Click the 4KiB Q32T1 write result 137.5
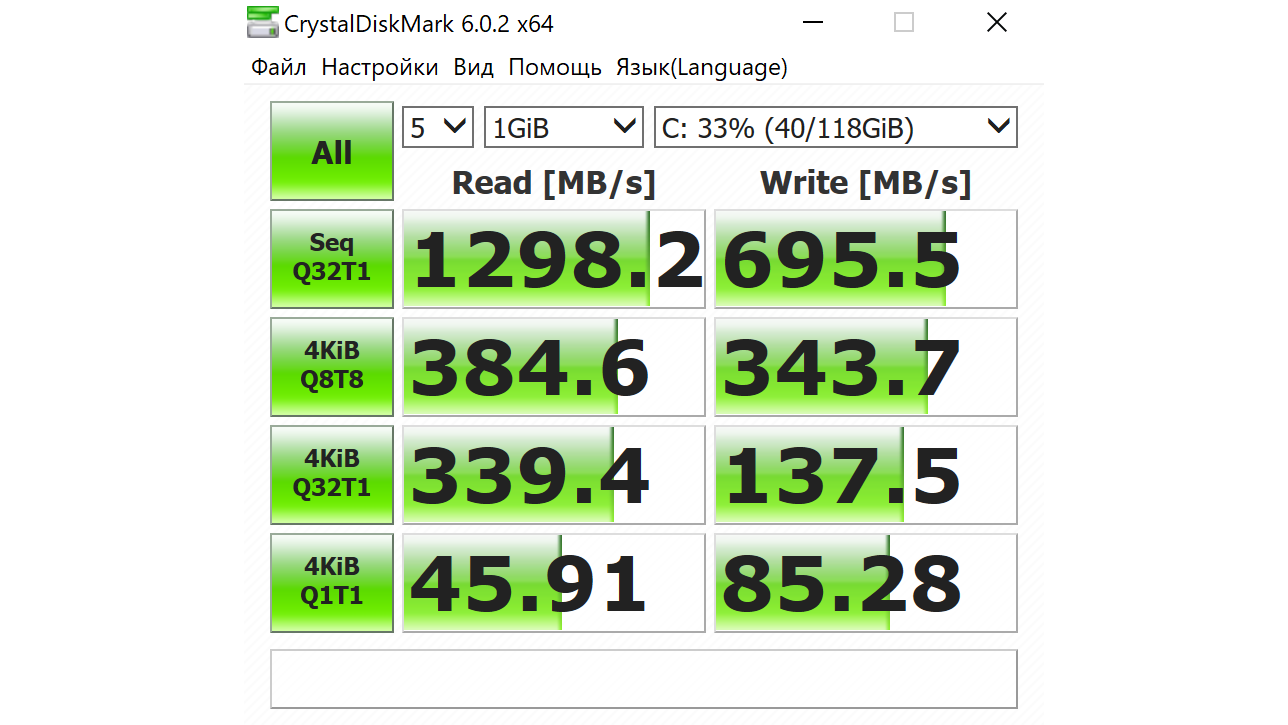 tap(866, 475)
